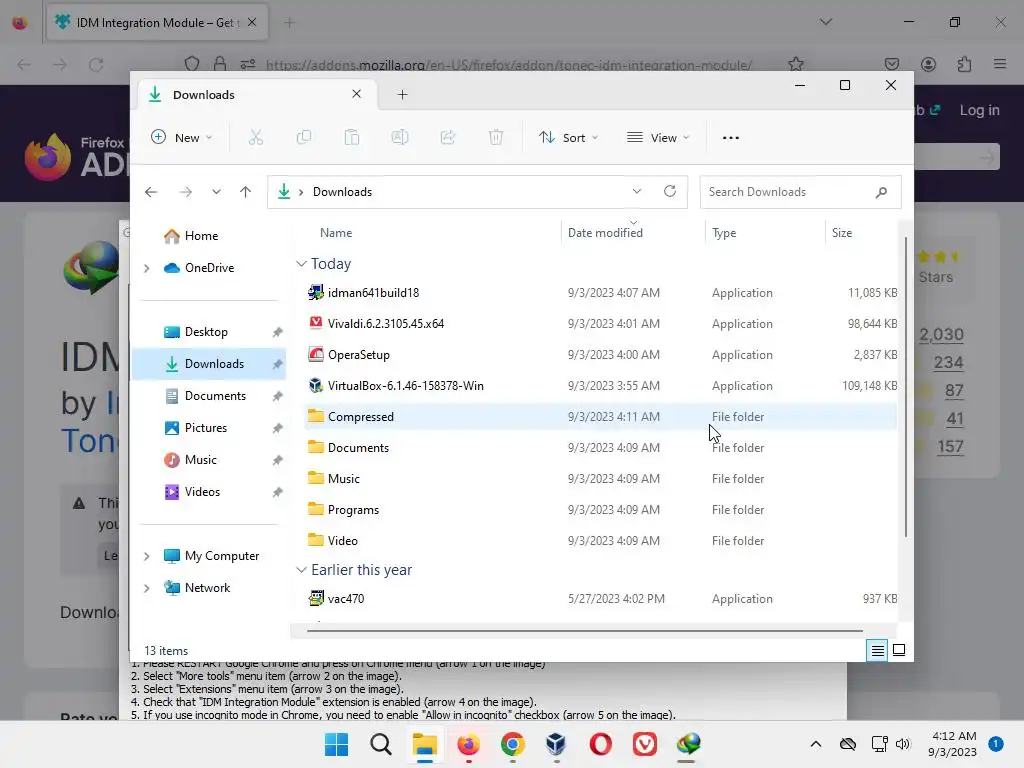Screen dimensions: 1024x768
Task: Sort by the Date modified column header
Action: 605,233
